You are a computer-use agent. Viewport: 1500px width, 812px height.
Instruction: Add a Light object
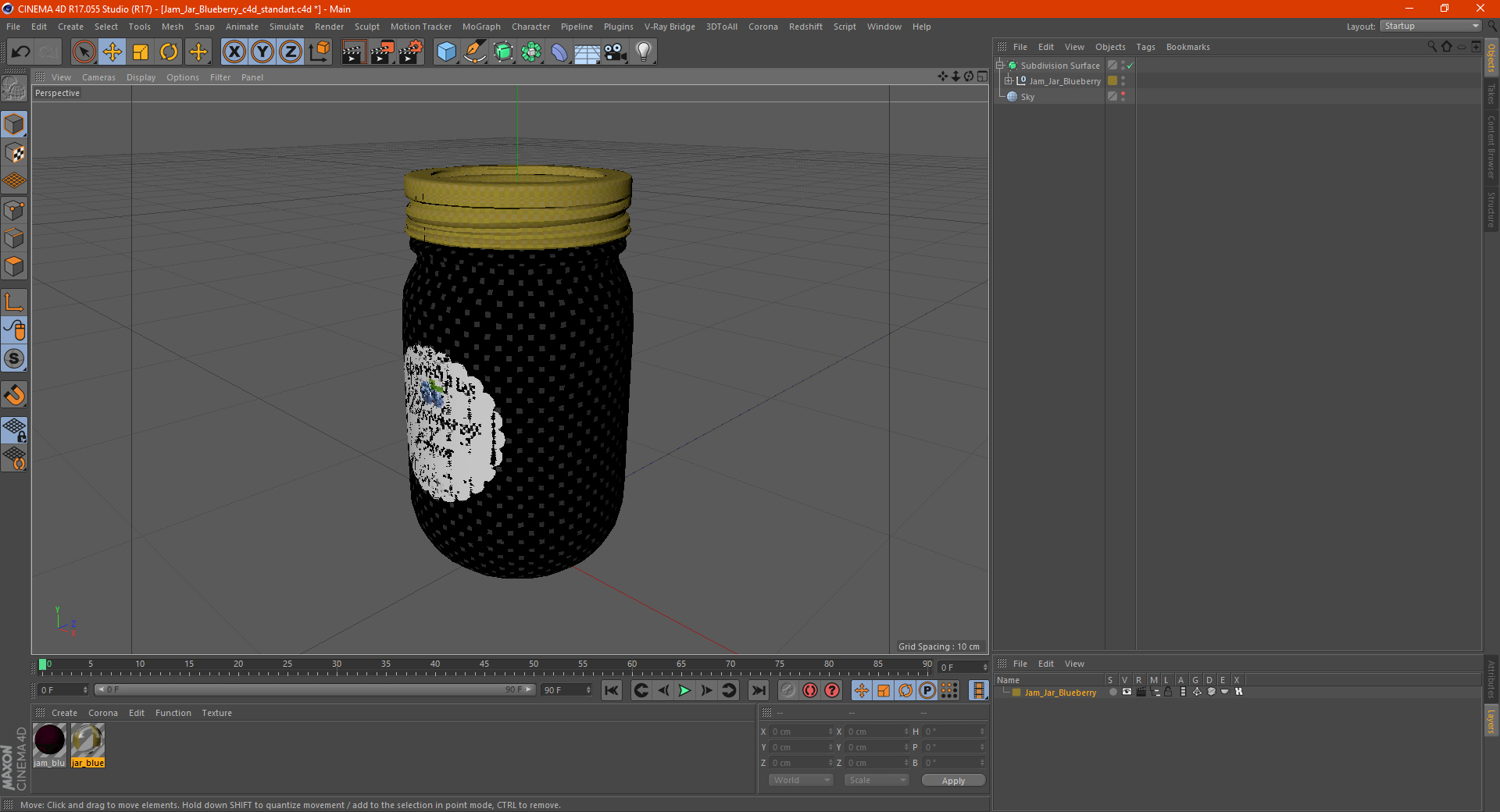(x=644, y=52)
